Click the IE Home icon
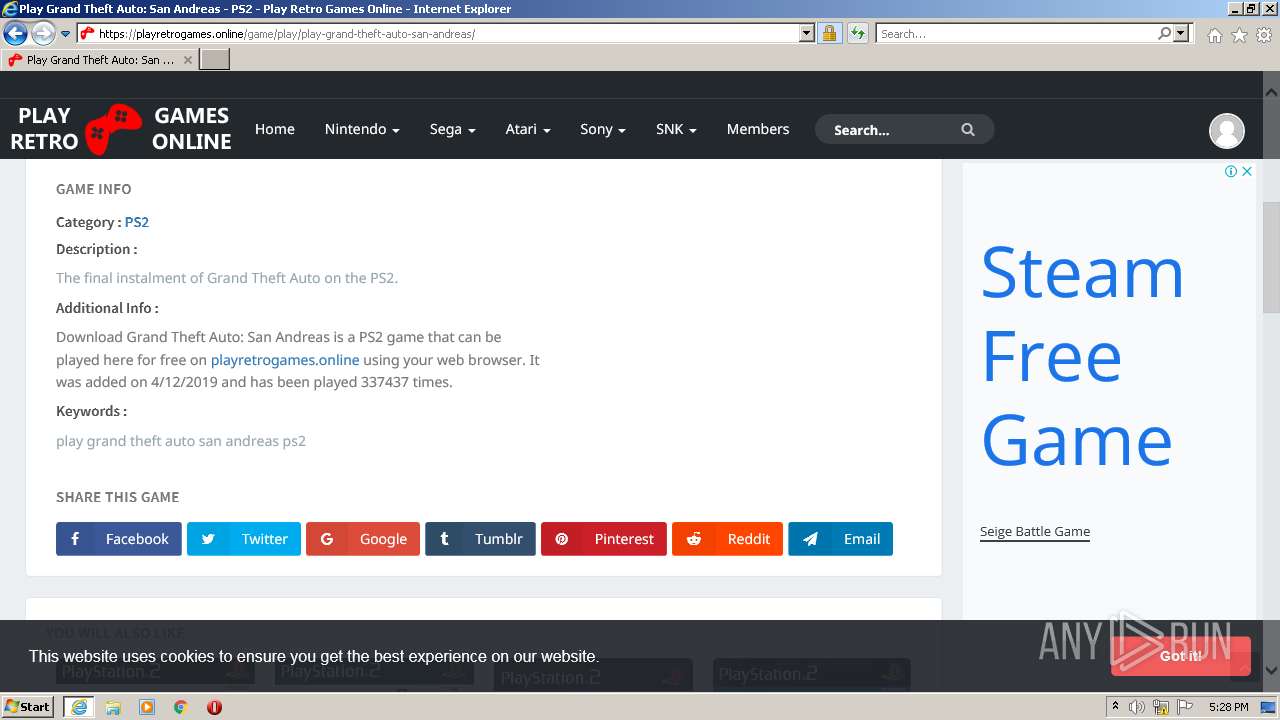Viewport: 1280px width, 720px height. [x=1214, y=35]
